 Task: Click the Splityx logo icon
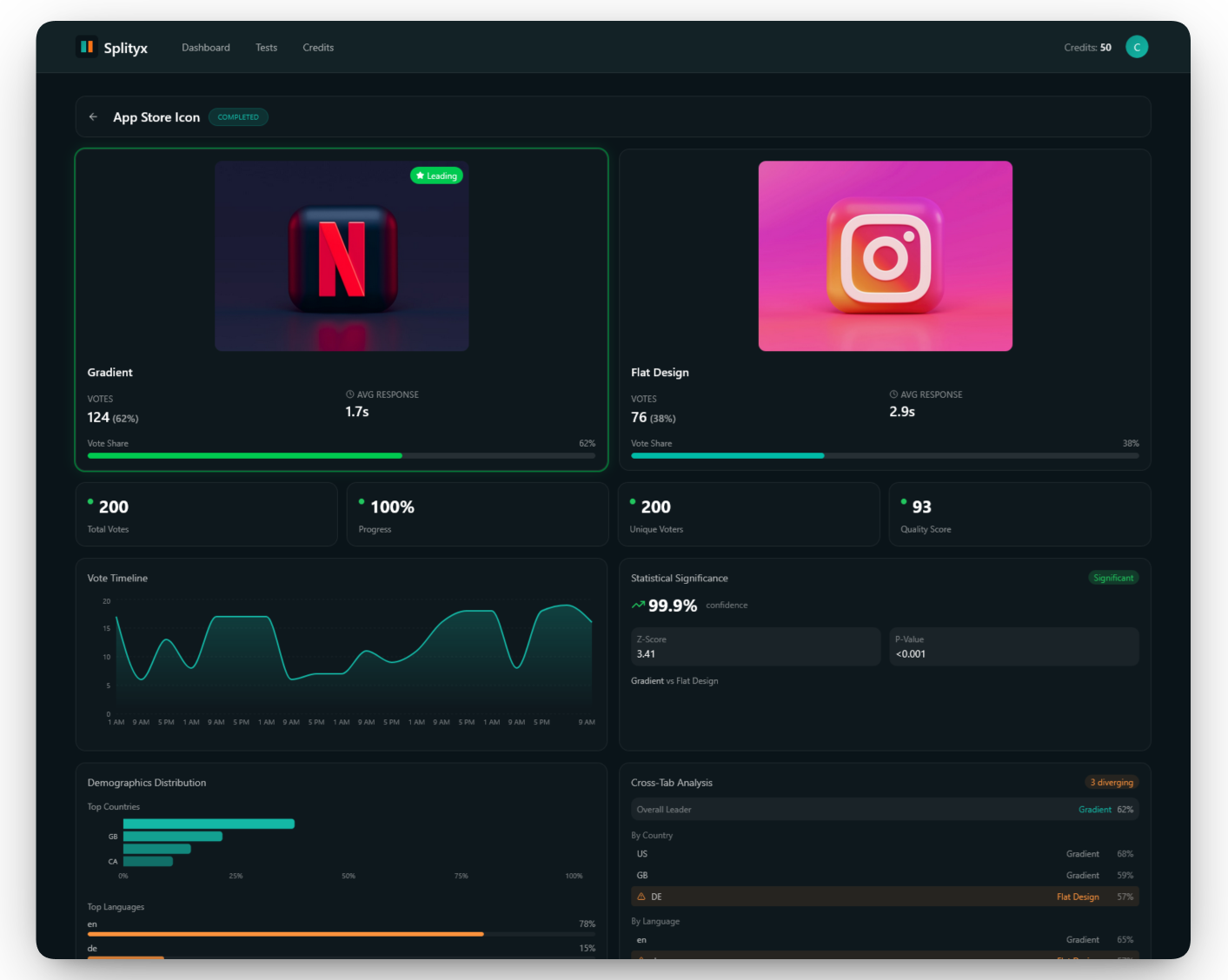coord(86,47)
